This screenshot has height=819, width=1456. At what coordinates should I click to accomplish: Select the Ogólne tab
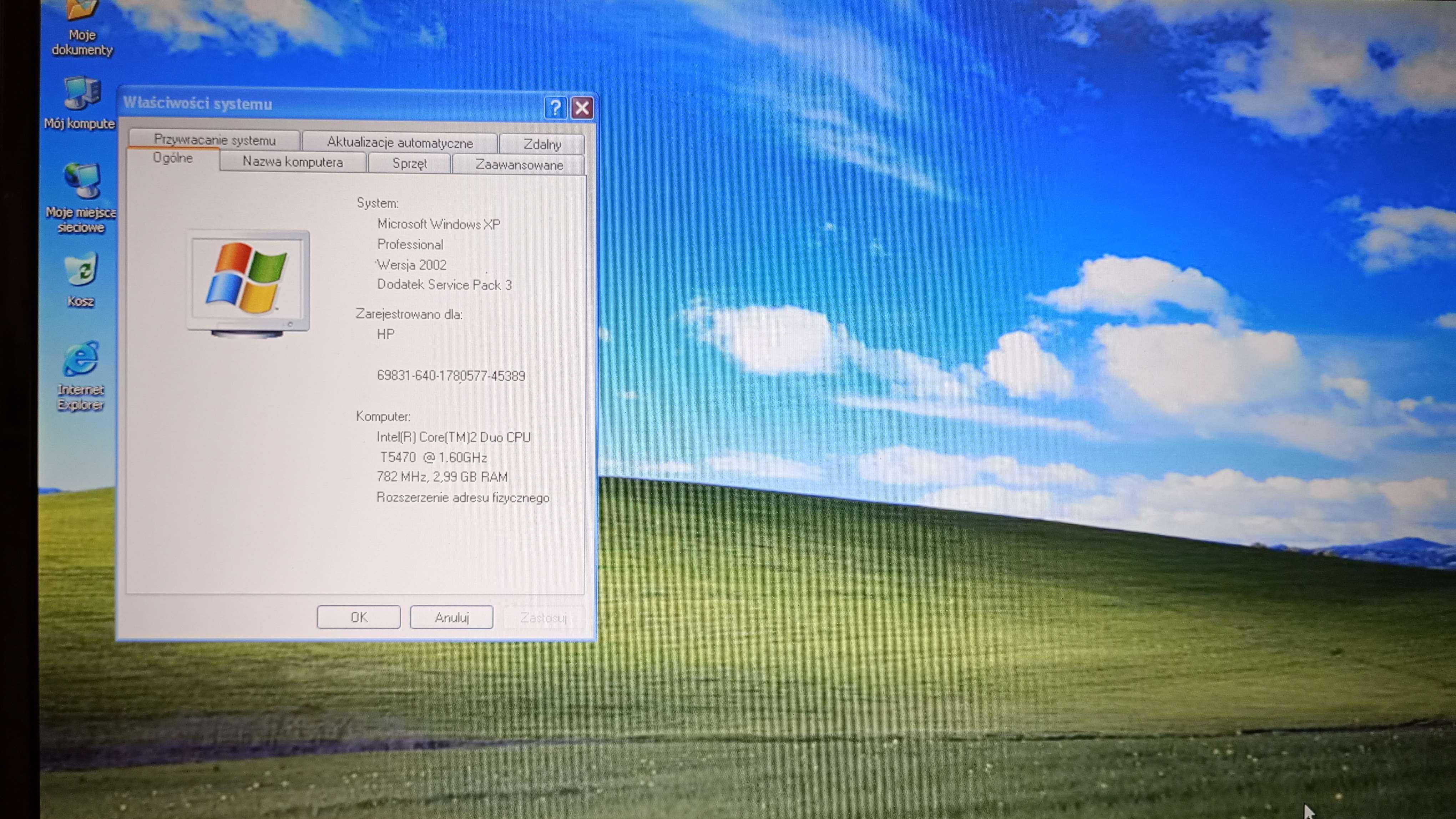click(173, 159)
